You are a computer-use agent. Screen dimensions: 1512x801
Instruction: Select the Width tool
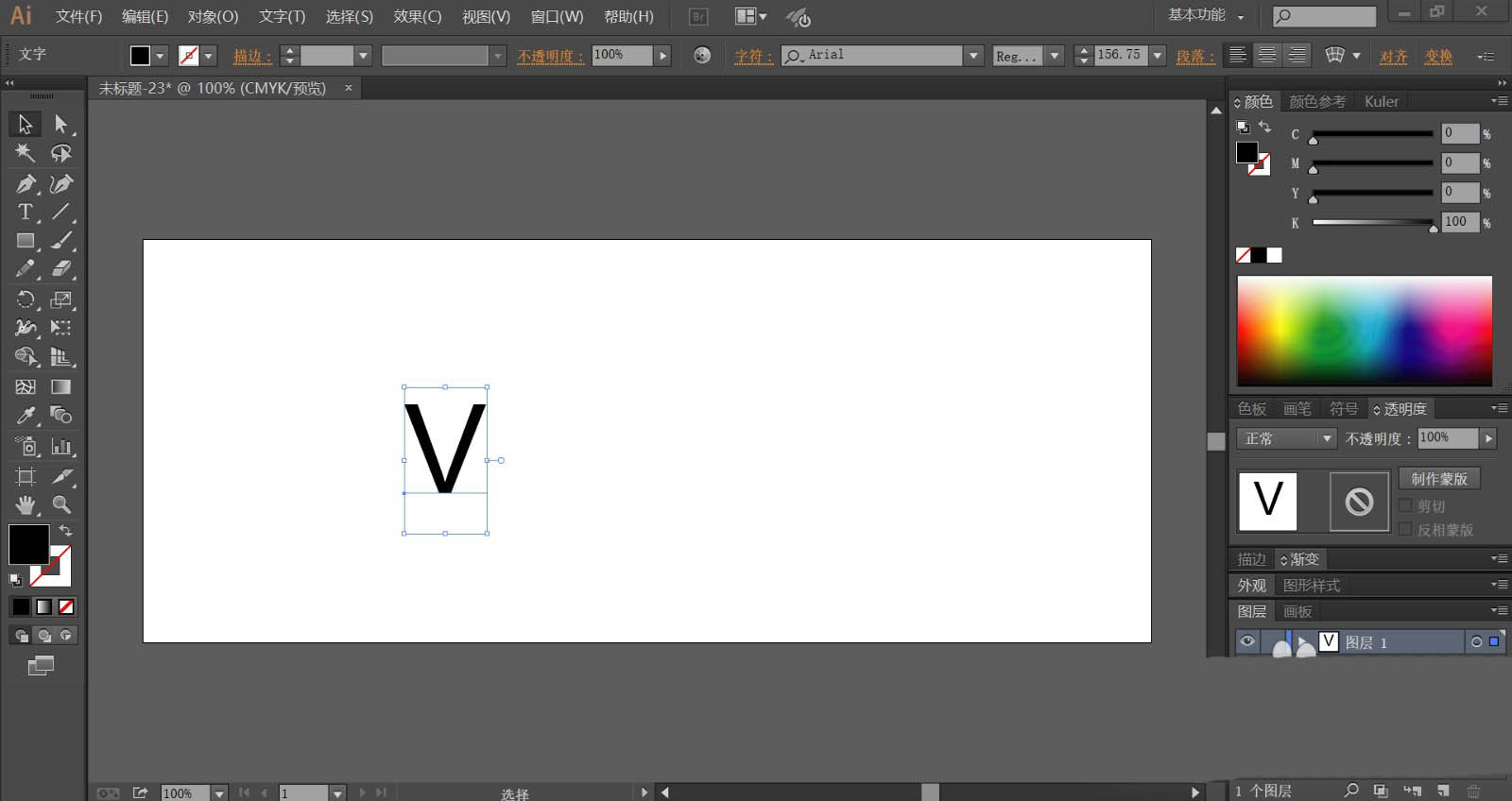click(x=26, y=328)
